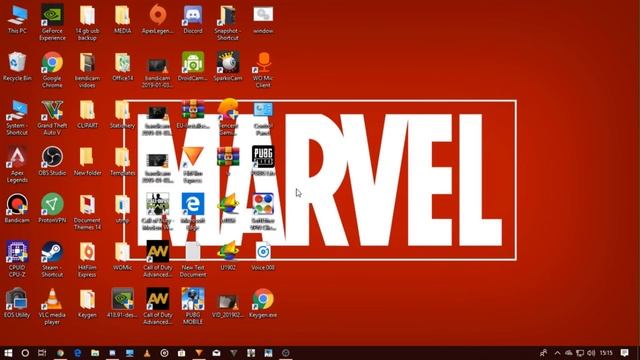Select the Office14 folder

122,67
